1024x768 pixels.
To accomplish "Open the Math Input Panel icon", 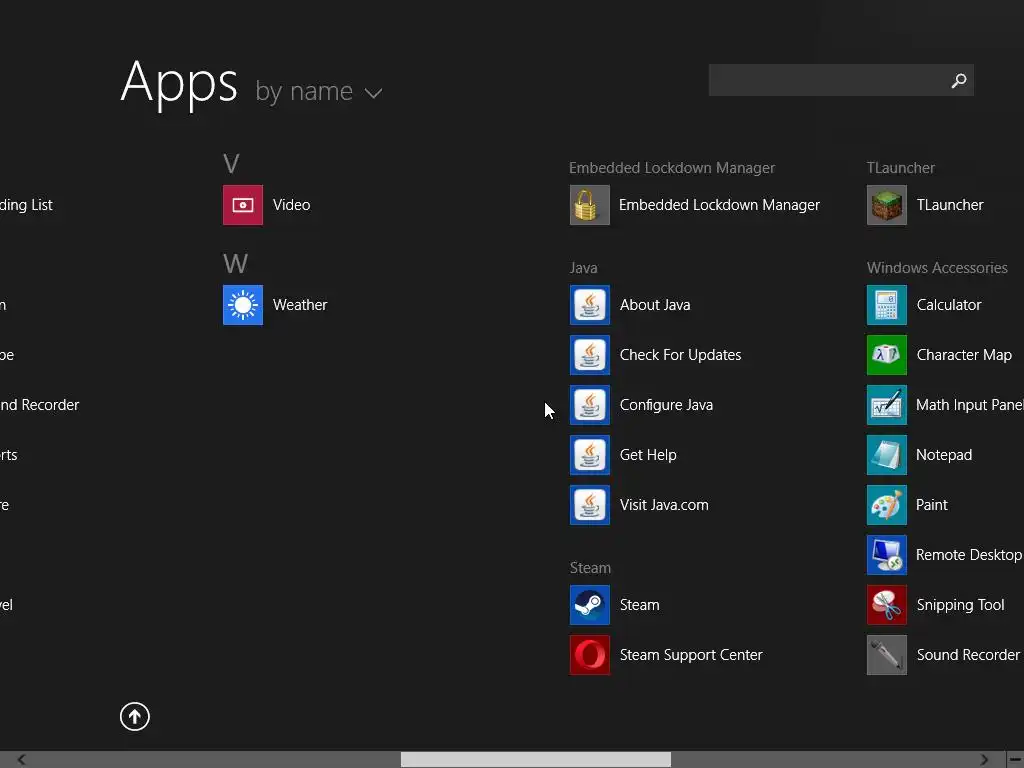I will (887, 405).
